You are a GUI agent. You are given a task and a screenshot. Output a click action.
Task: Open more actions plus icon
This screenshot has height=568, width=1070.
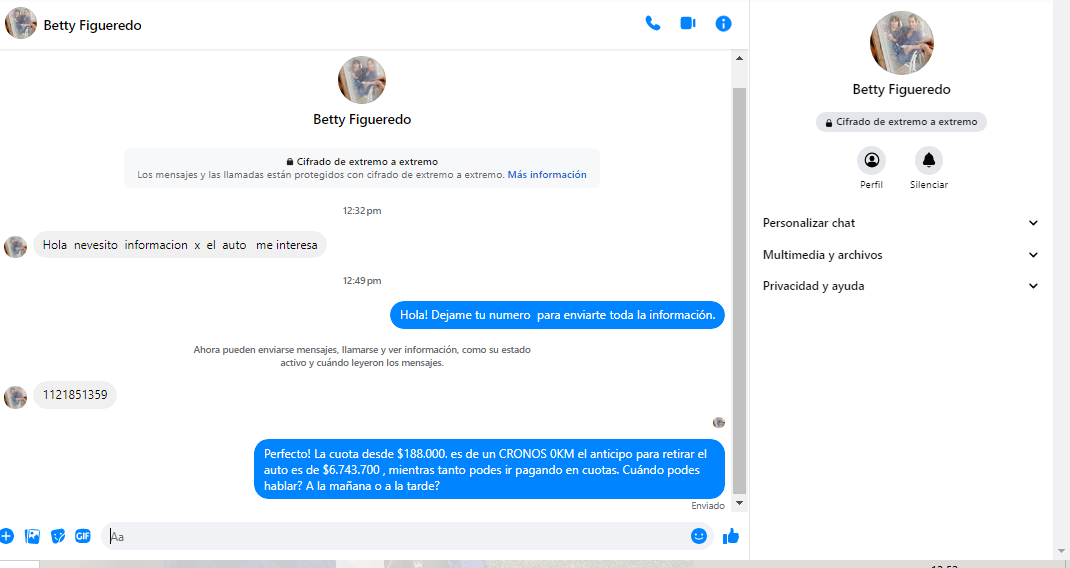(x=6, y=536)
